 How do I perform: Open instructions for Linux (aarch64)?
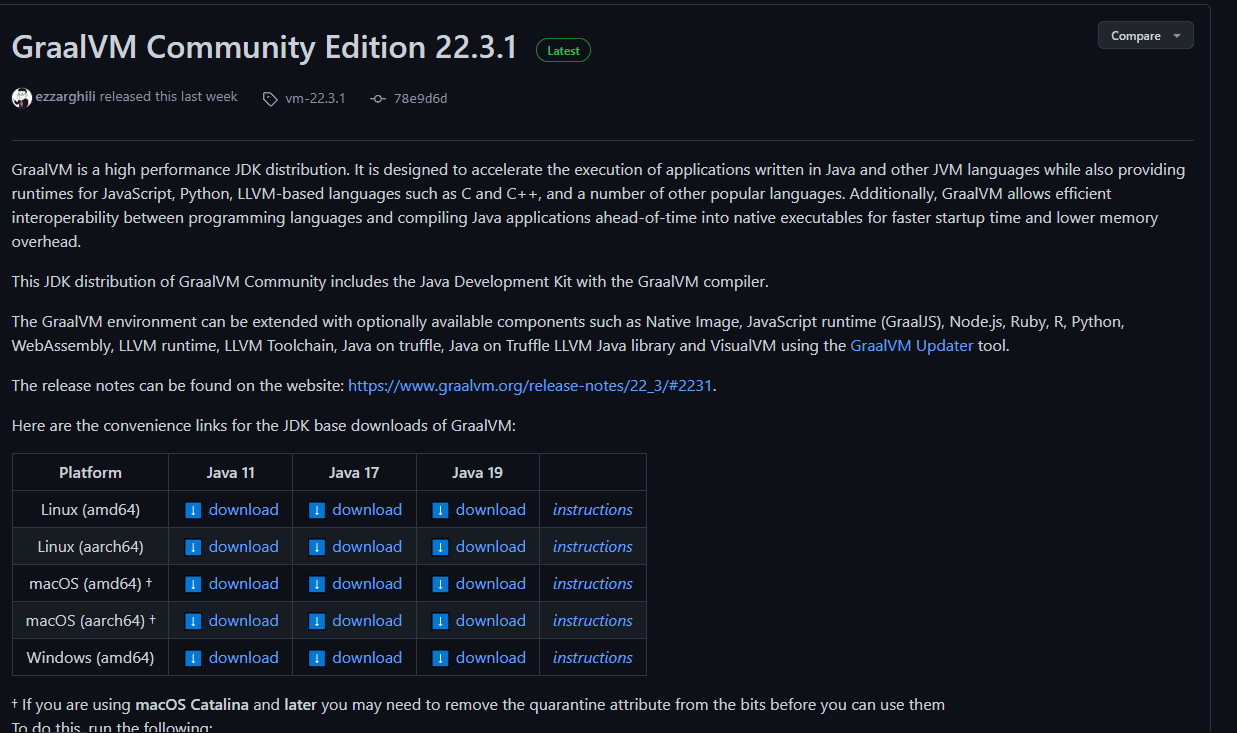pos(593,547)
